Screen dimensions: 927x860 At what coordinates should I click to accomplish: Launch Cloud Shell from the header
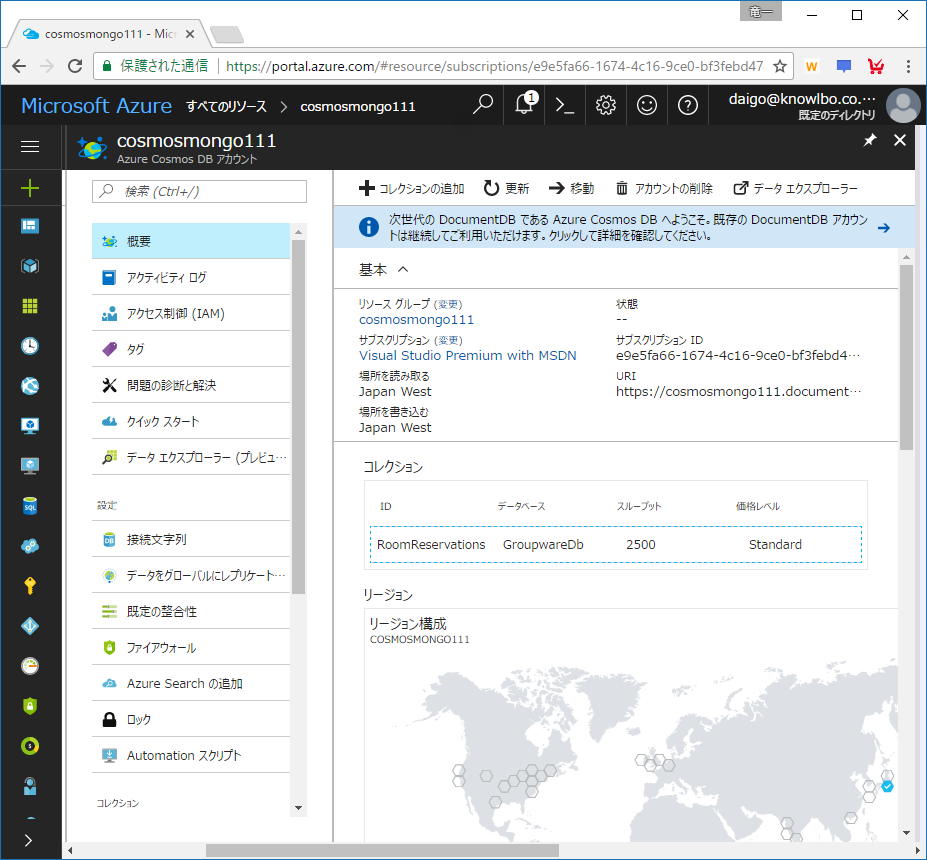(x=565, y=105)
